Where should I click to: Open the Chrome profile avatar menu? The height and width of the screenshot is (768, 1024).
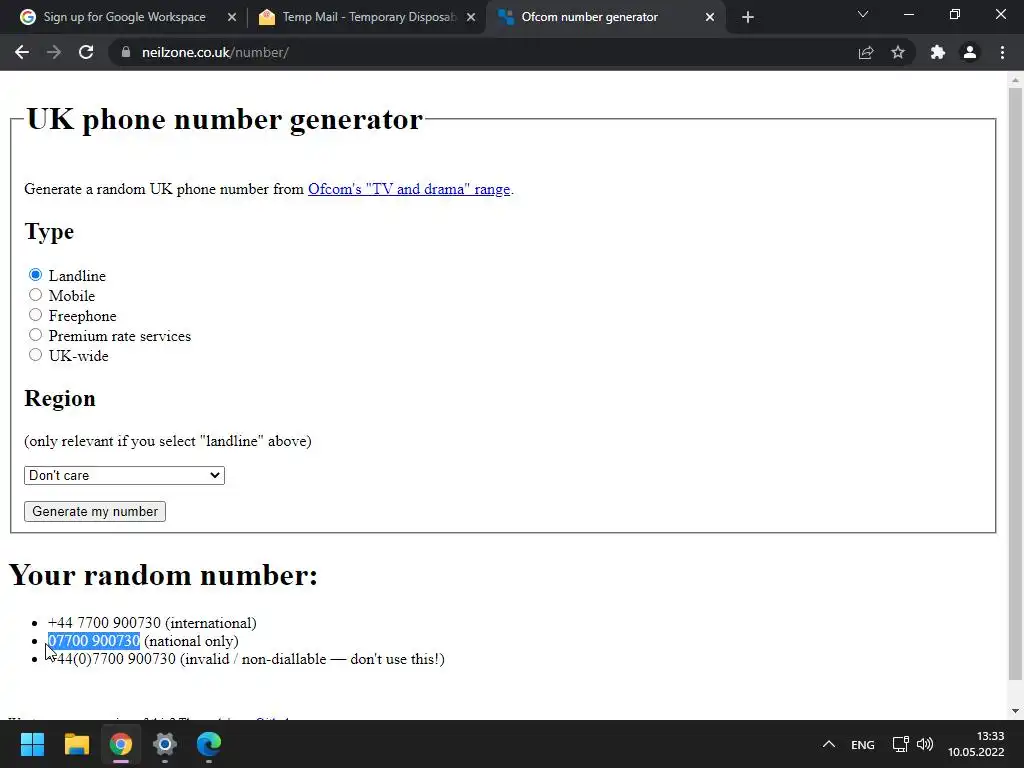click(970, 52)
